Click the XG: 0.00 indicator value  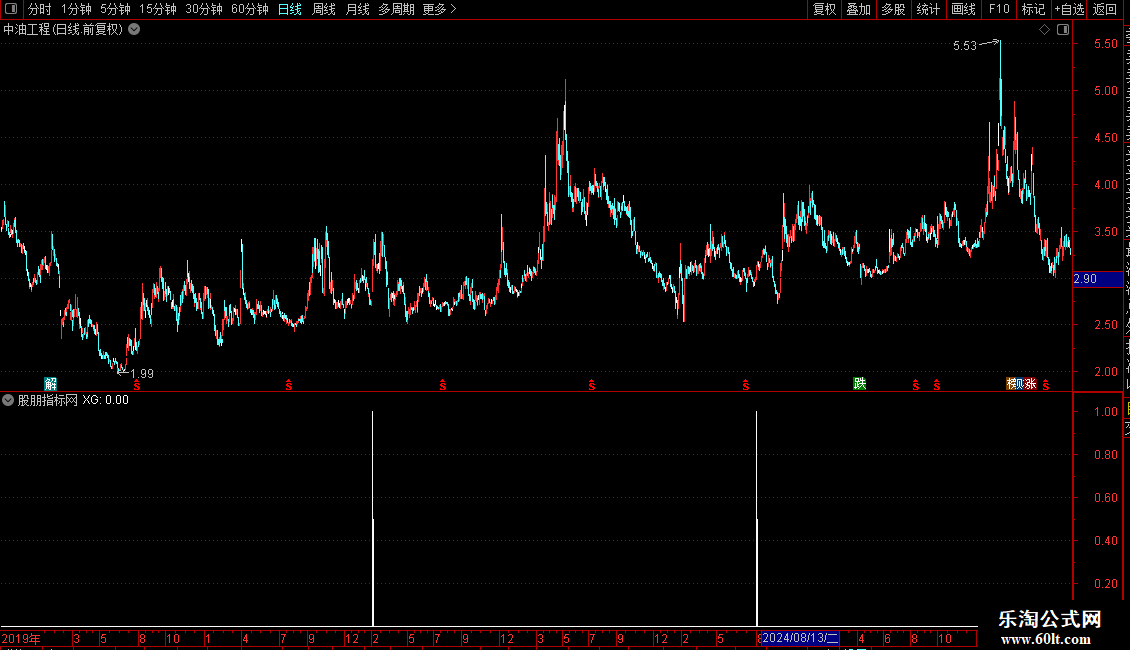point(105,400)
